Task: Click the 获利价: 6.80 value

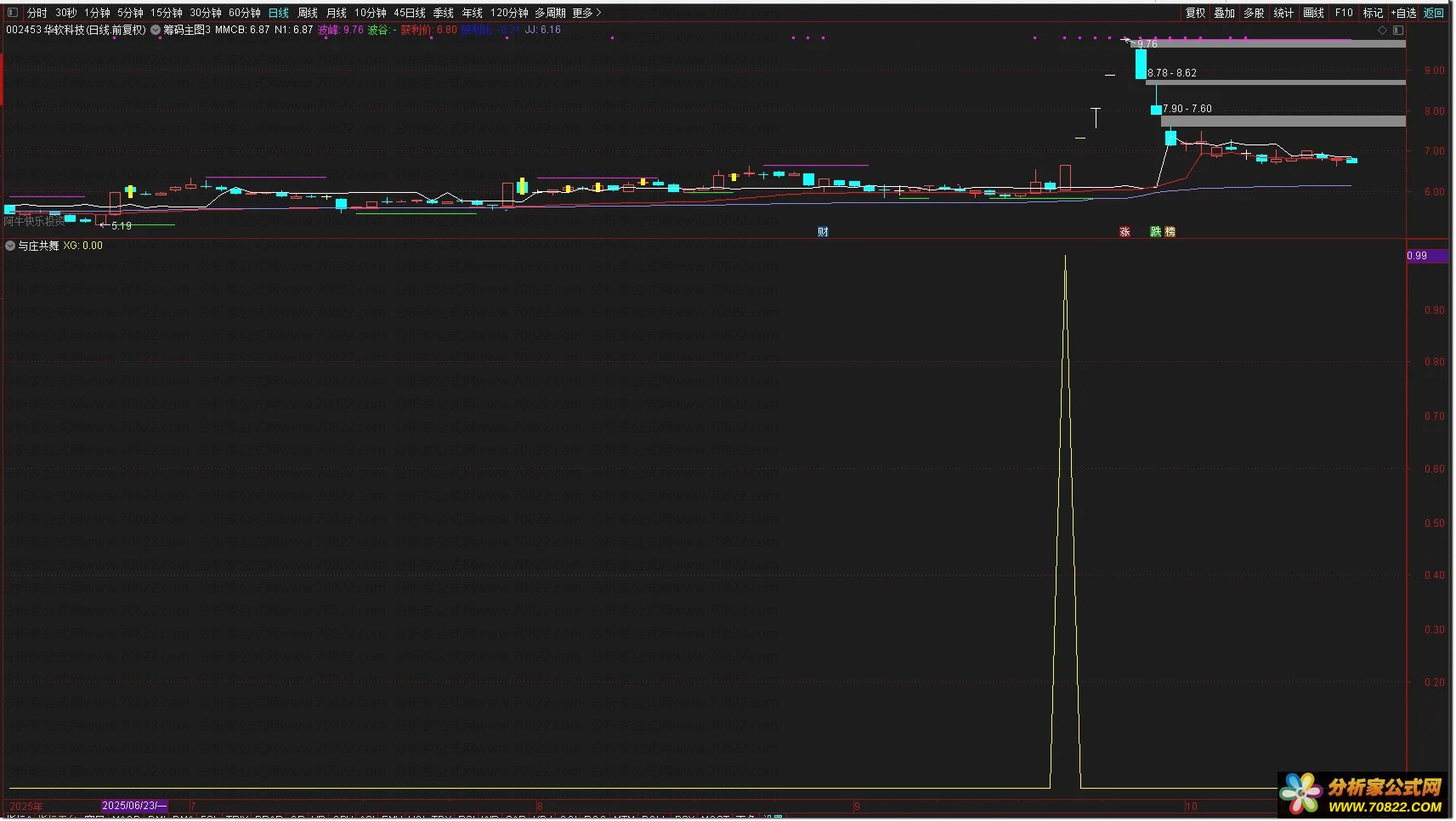Action: click(x=429, y=30)
